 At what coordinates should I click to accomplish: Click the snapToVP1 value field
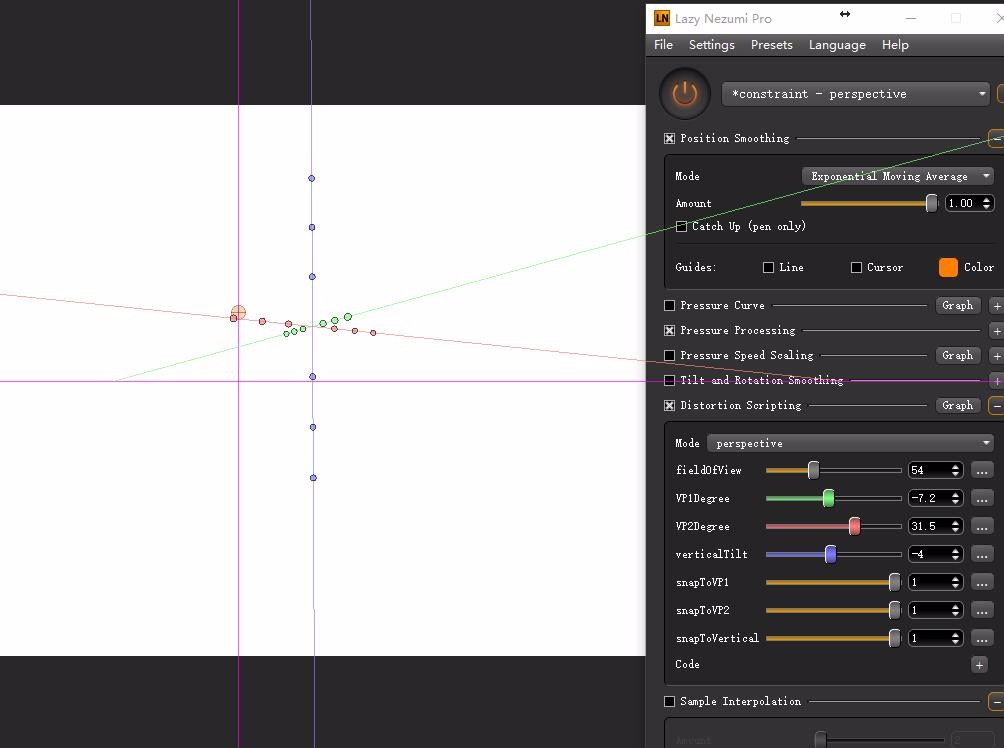pos(935,582)
